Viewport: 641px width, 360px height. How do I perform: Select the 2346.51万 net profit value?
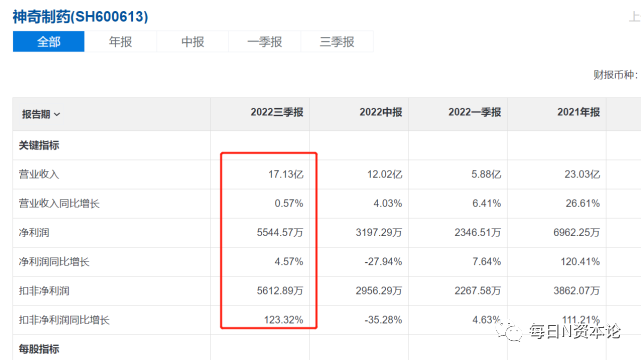pos(478,233)
